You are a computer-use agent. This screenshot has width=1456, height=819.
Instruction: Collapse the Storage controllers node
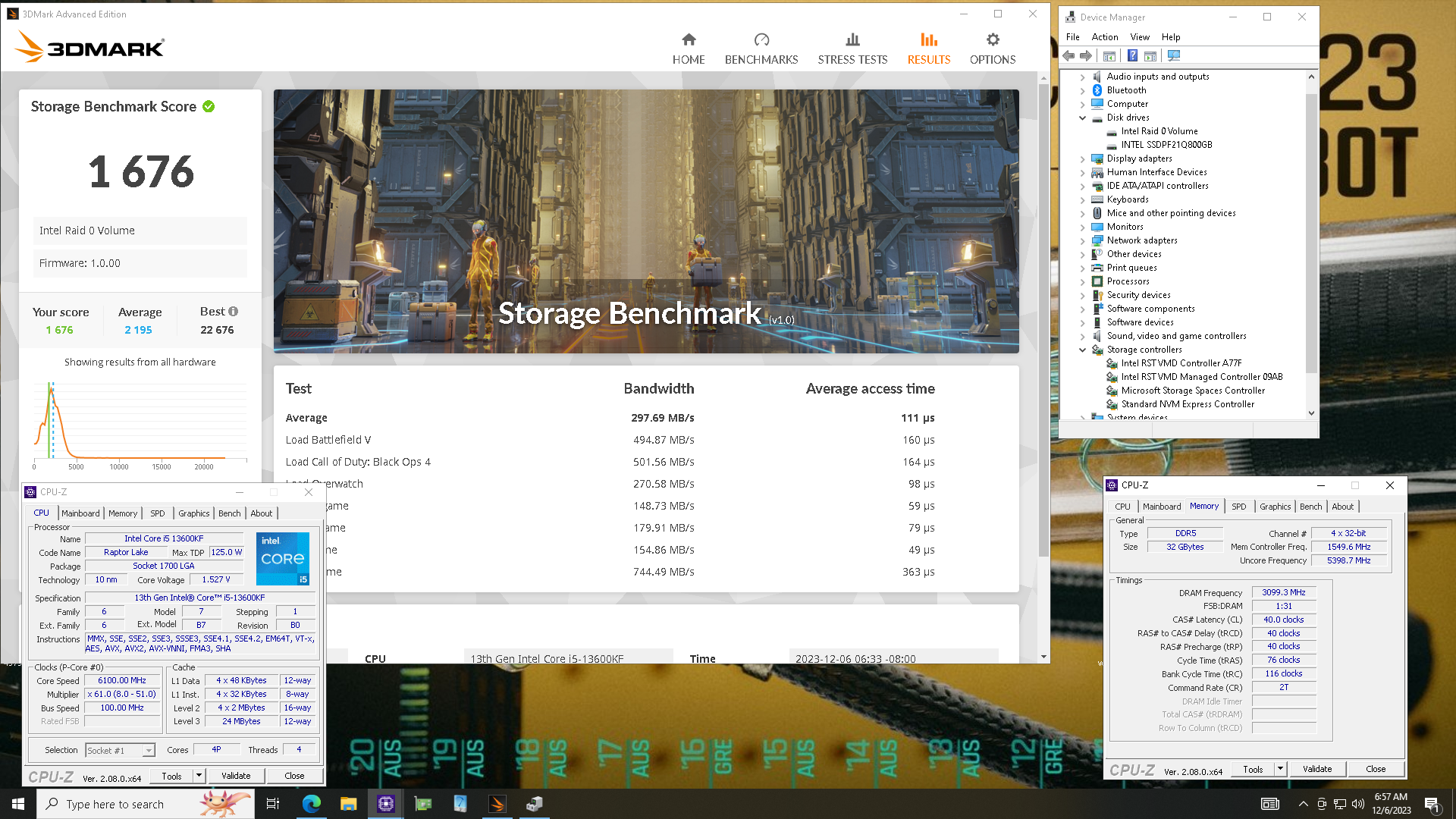pos(1082,350)
